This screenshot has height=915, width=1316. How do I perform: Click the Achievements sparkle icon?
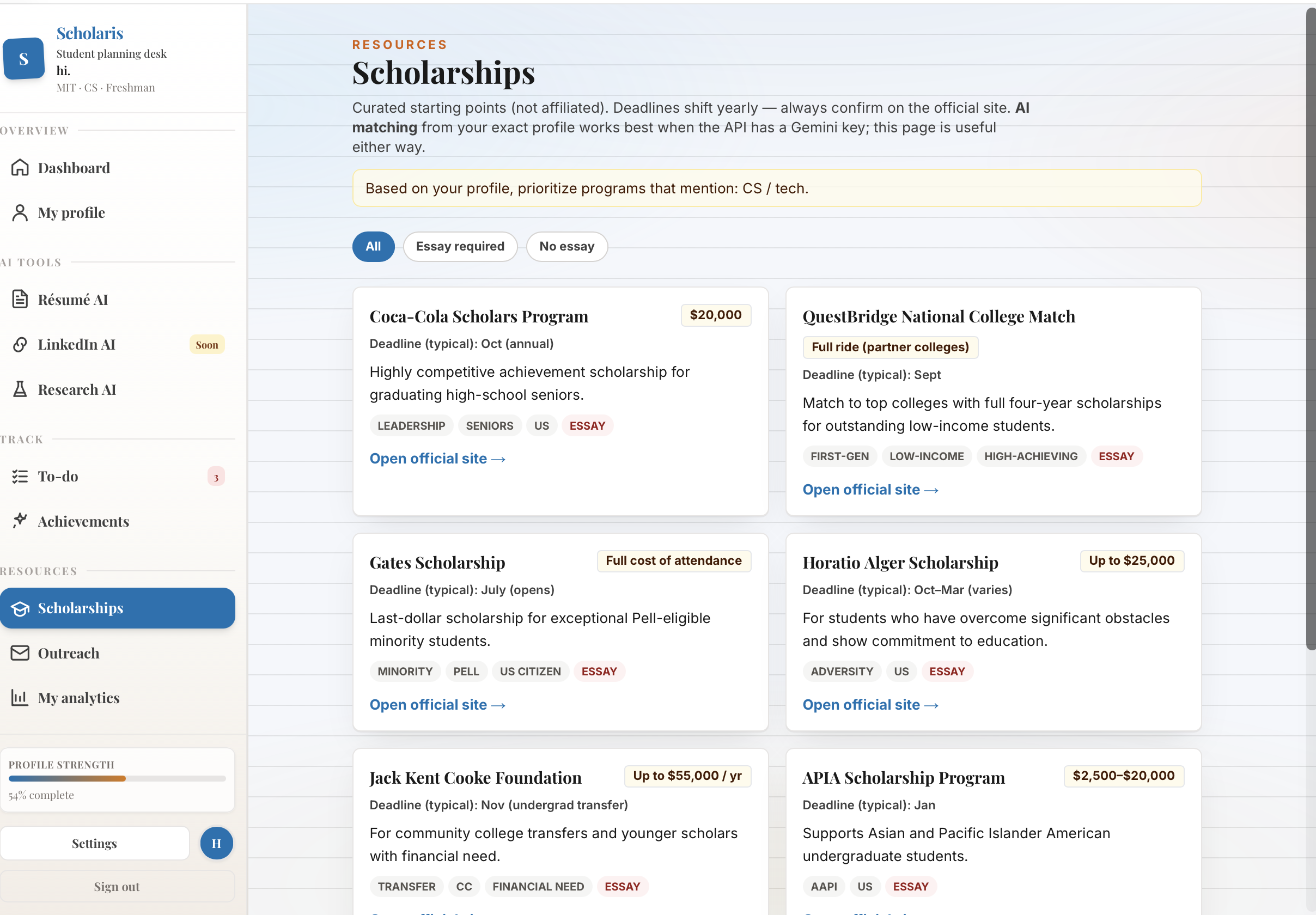point(20,520)
